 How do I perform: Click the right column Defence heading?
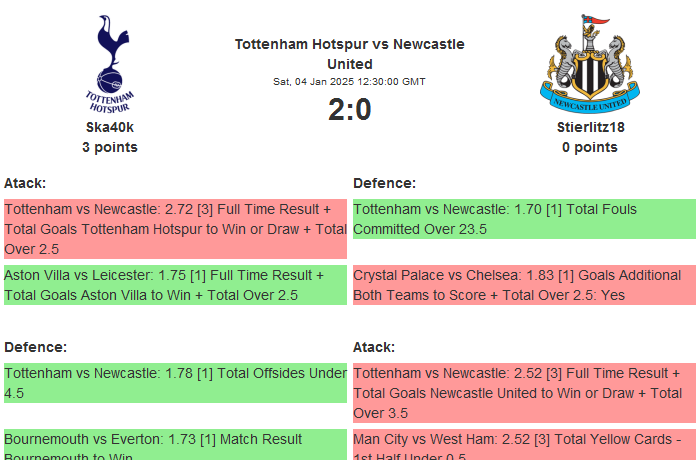click(x=384, y=183)
